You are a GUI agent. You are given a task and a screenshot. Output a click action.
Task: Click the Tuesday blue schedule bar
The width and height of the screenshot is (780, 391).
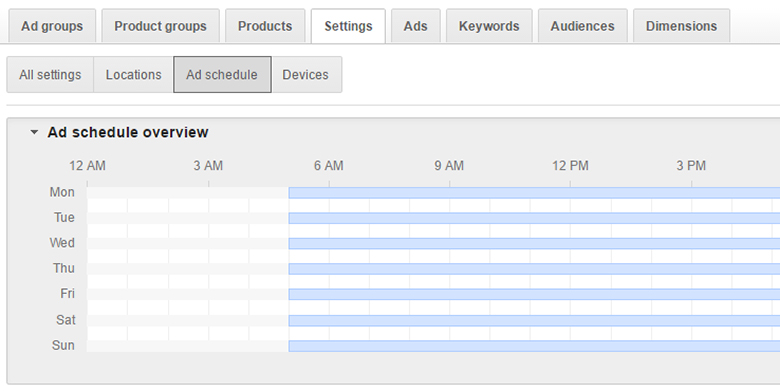pyautogui.click(x=534, y=218)
